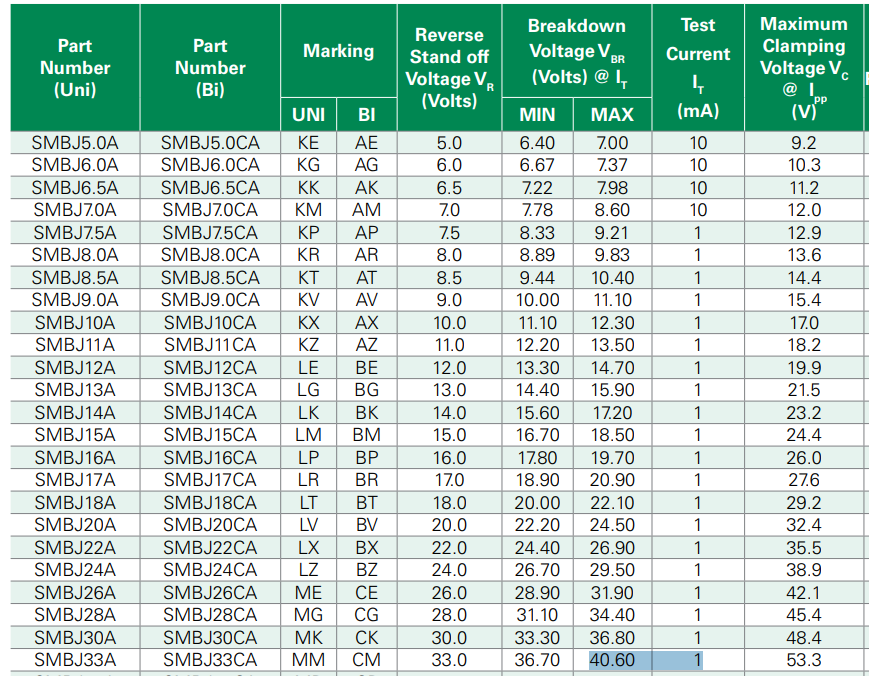Select the SMBJ8.0A part number
The width and height of the screenshot is (869, 676).
75,255
